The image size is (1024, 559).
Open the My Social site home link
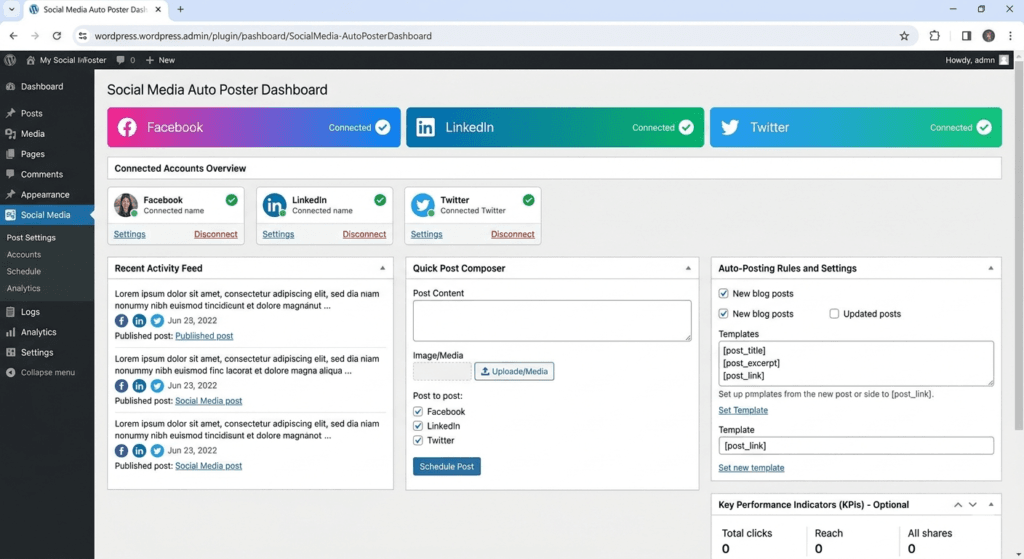click(x=66, y=60)
